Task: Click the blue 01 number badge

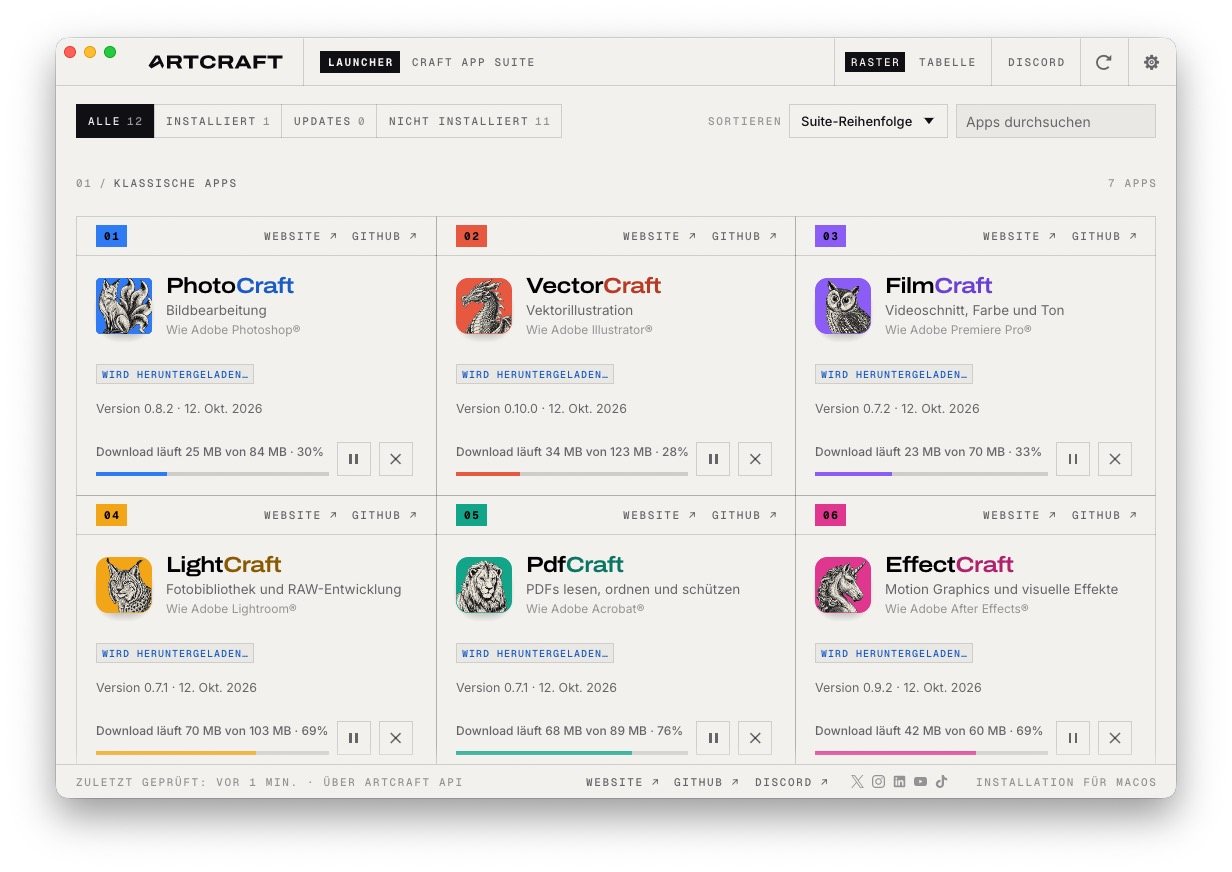Action: pyautogui.click(x=111, y=236)
